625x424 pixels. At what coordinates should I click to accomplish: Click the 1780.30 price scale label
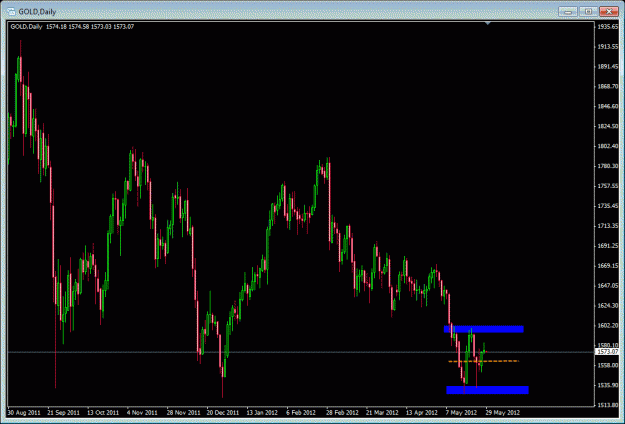coord(608,166)
